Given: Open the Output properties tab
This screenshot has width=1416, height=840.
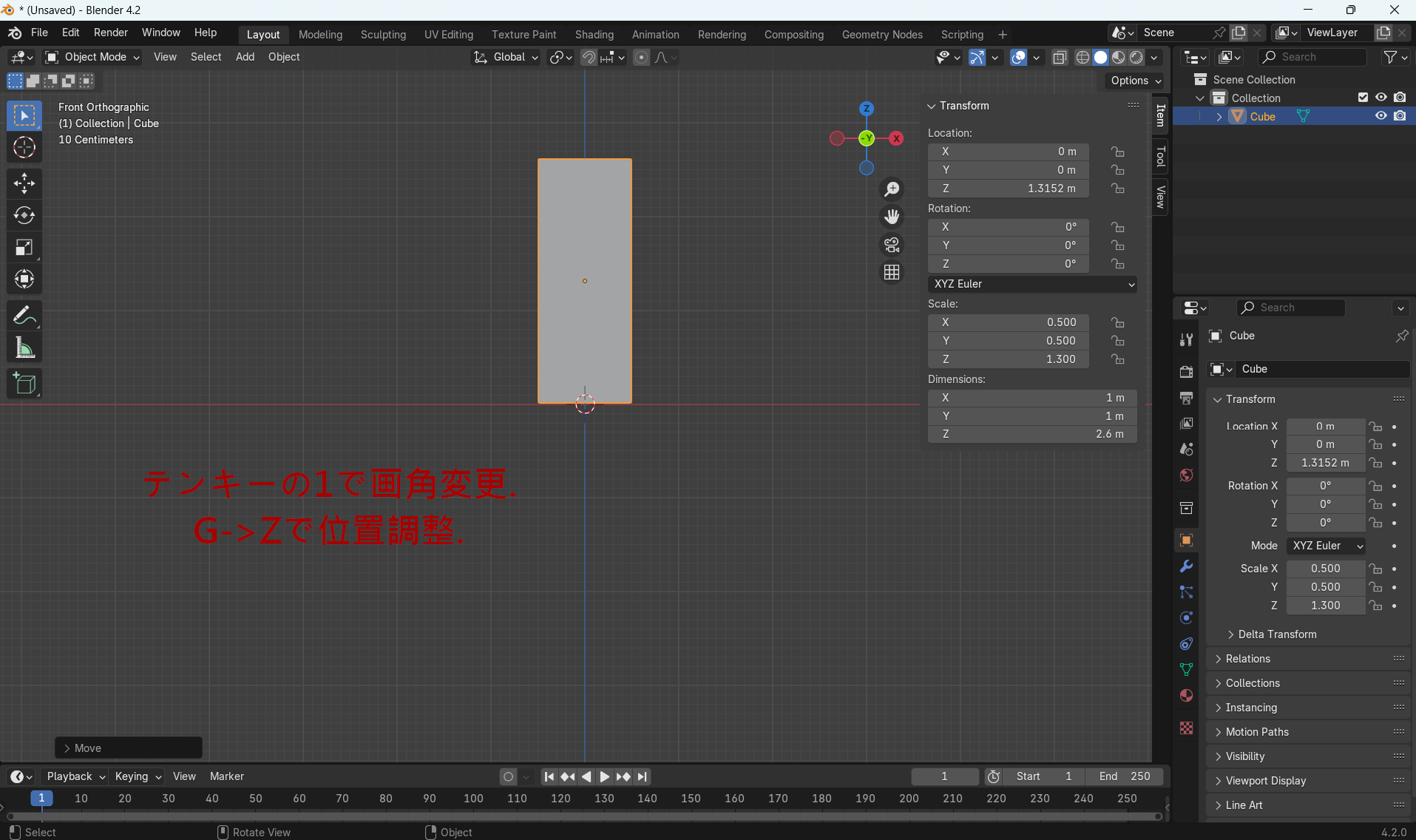Looking at the screenshot, I should pos(1187,398).
